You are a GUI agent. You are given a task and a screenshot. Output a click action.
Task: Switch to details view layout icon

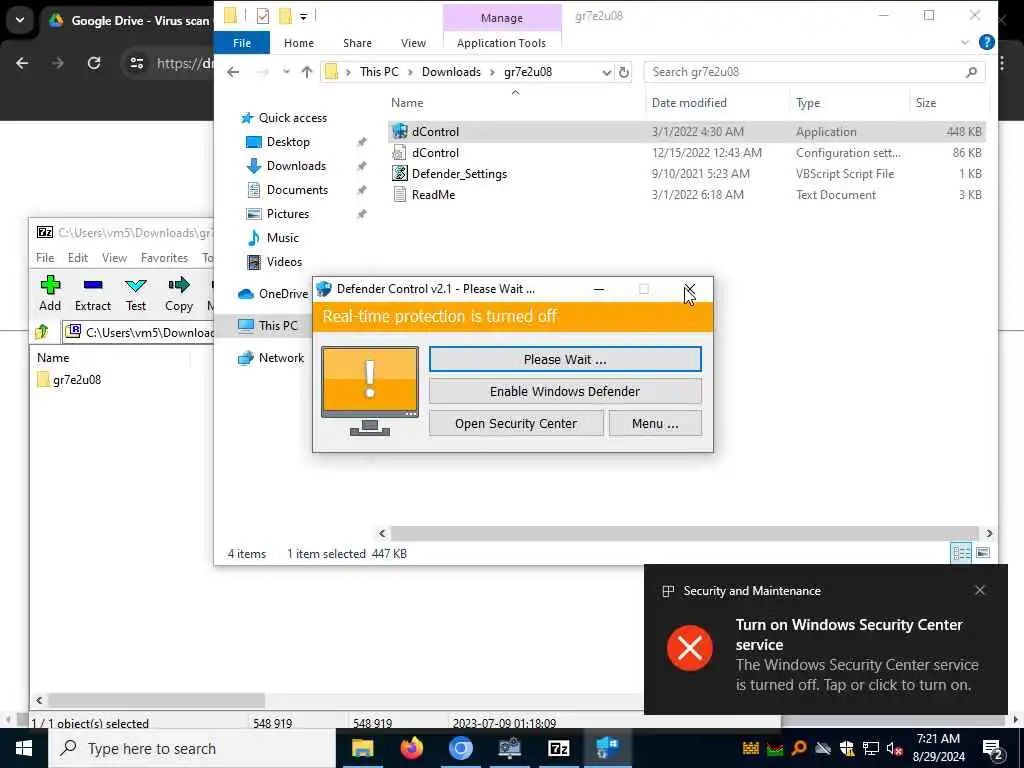tap(961, 553)
